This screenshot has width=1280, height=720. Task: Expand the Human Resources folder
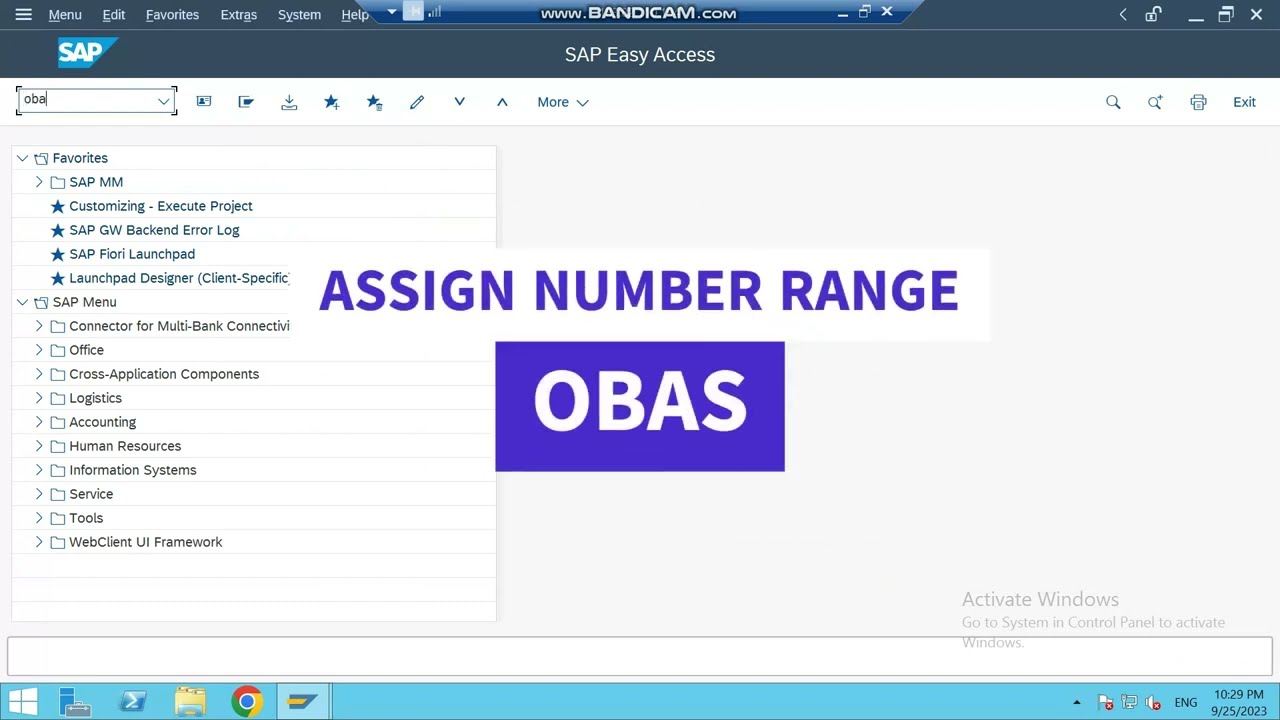(x=39, y=446)
